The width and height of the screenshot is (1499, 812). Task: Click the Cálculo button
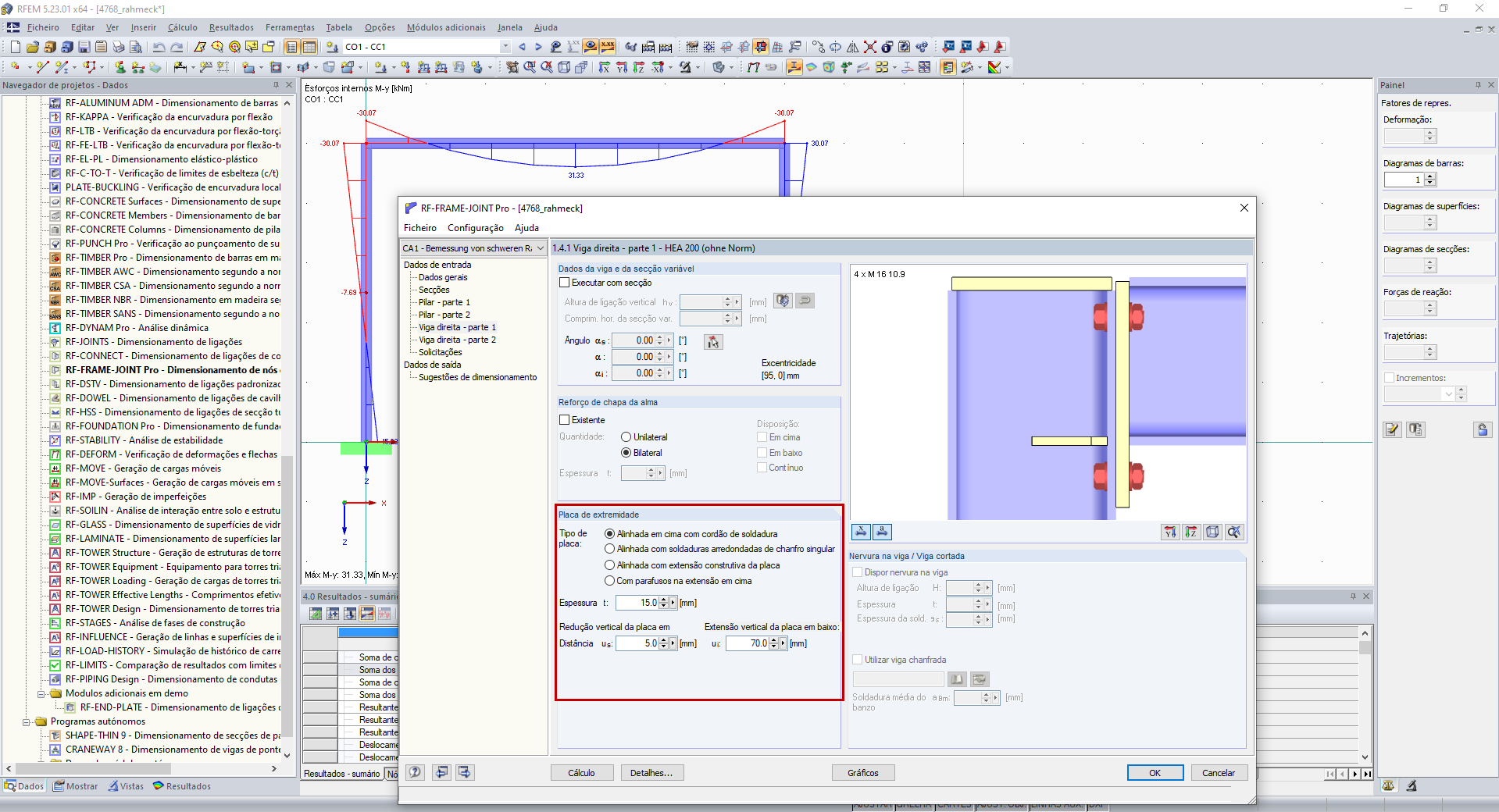coord(581,773)
